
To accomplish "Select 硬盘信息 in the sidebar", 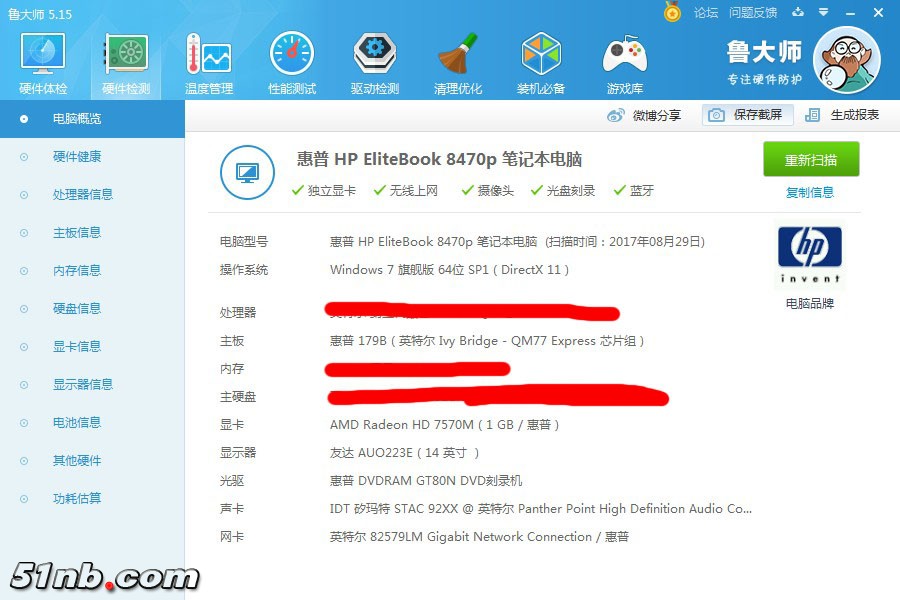I will [76, 309].
